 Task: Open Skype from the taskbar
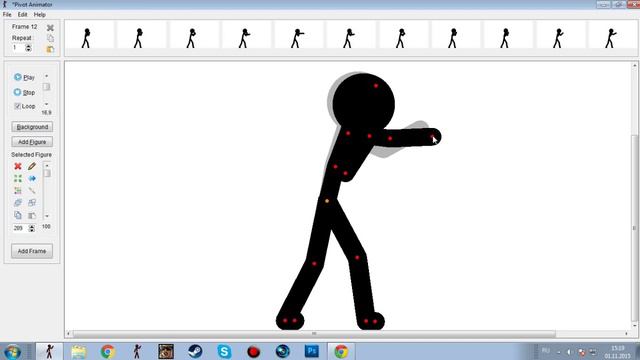[224, 351]
